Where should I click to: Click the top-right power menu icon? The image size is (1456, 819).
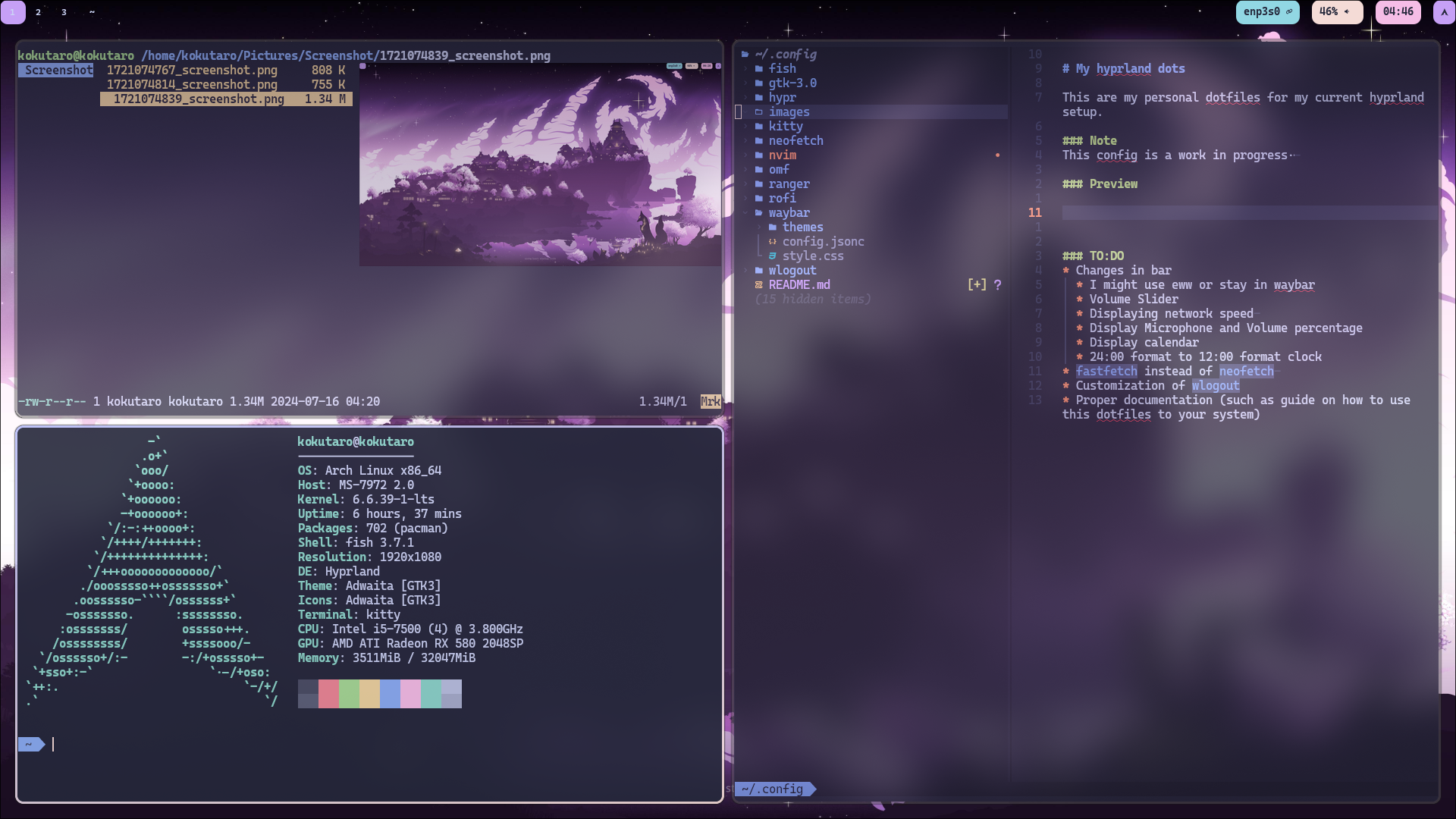1443,12
